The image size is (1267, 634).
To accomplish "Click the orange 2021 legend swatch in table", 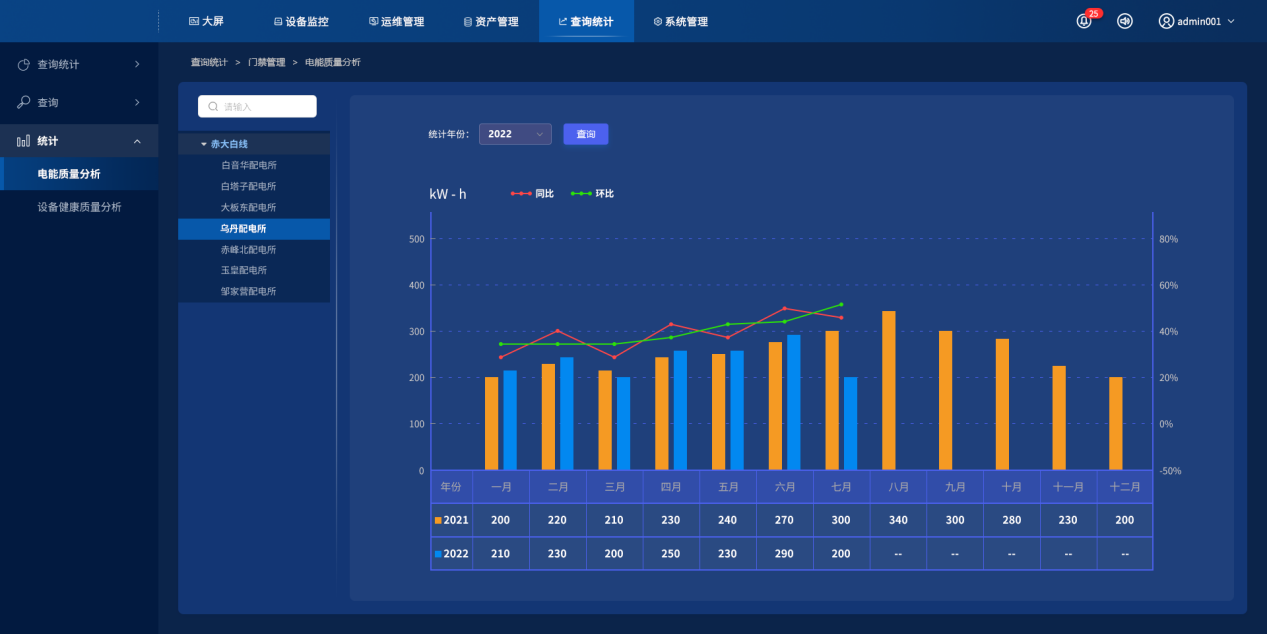I will pos(438,520).
